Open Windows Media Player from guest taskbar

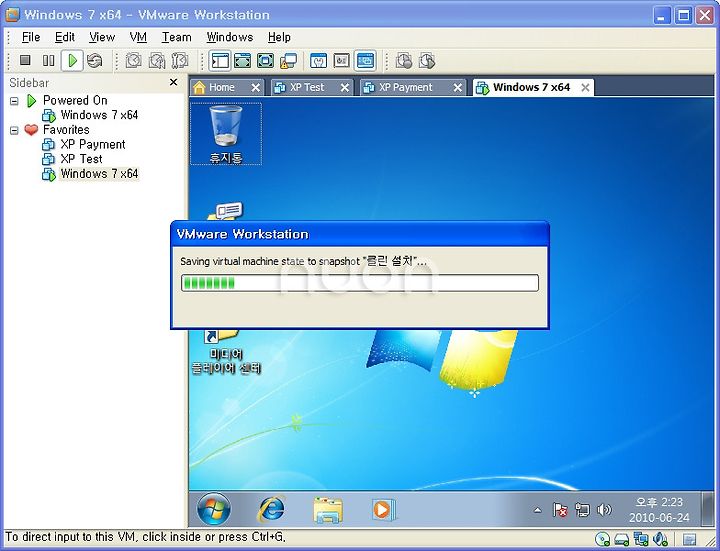[383, 510]
